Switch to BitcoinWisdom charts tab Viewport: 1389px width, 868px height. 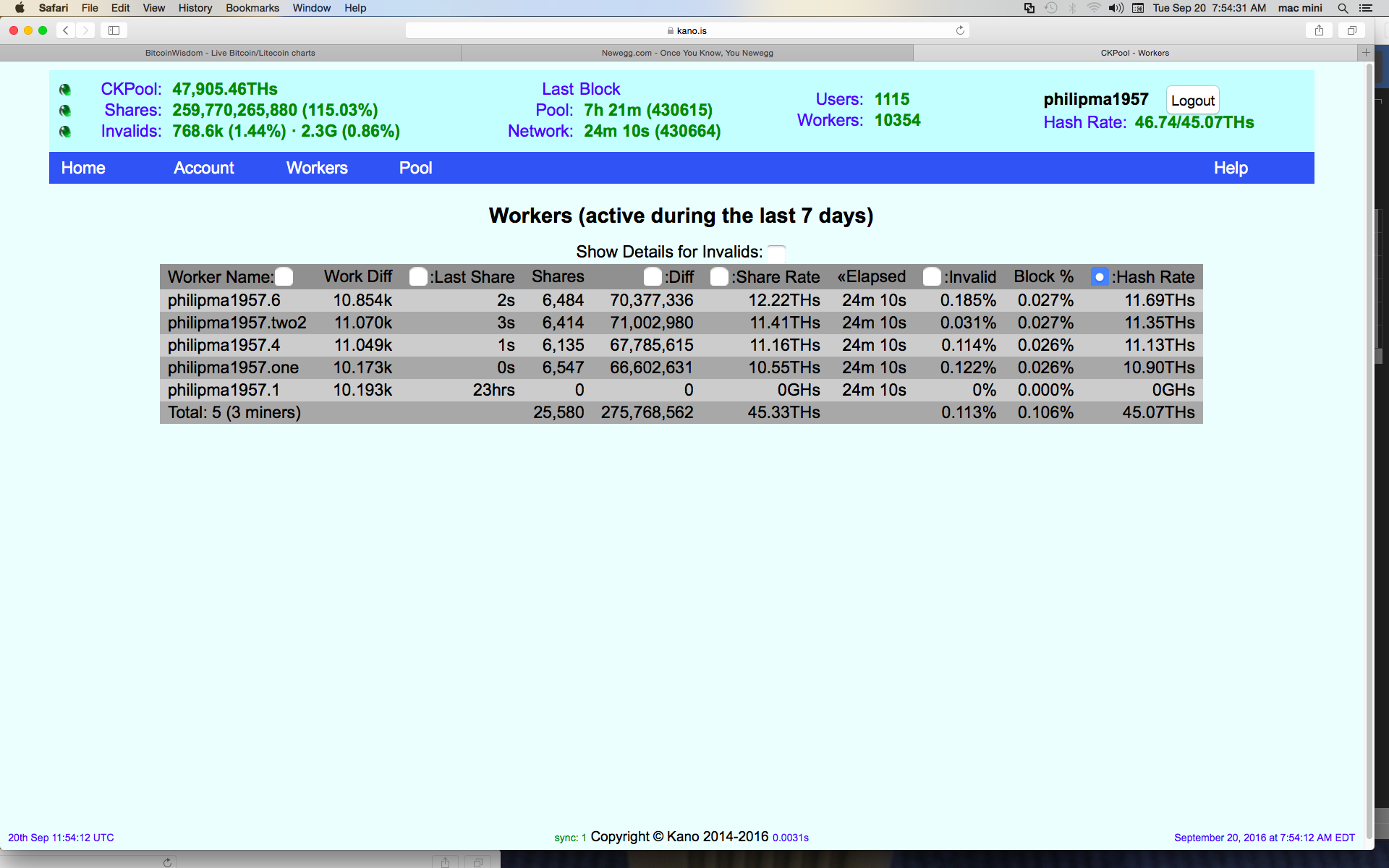pyautogui.click(x=230, y=53)
